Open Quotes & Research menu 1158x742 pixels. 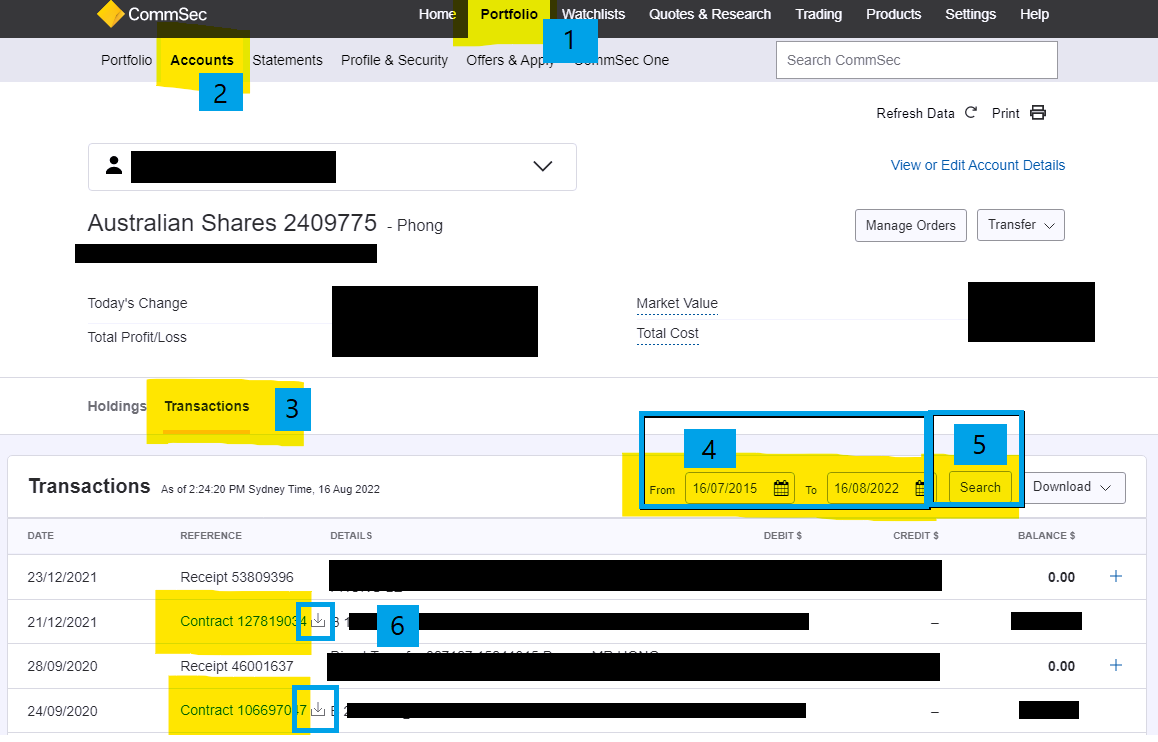tap(710, 14)
